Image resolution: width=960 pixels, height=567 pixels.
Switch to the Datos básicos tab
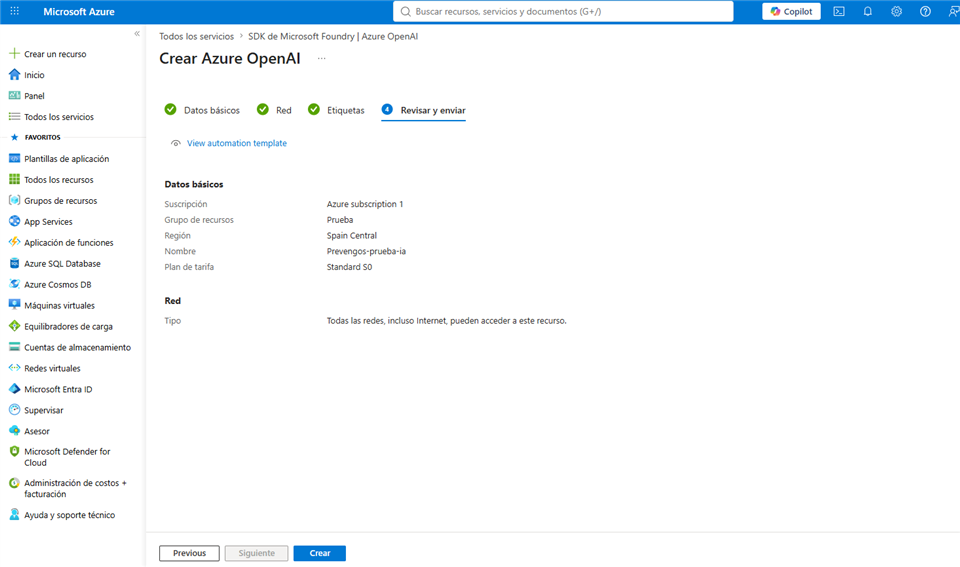pos(202,110)
